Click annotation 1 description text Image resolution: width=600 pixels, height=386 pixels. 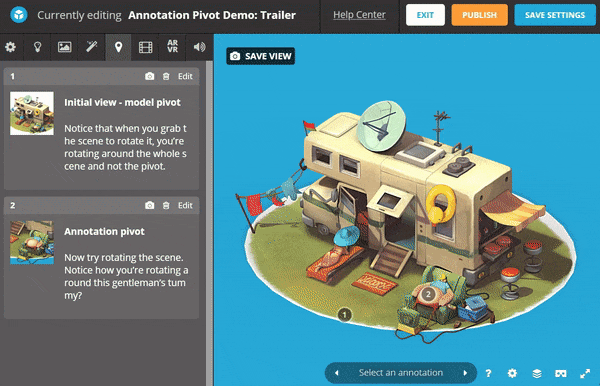[x=126, y=147]
